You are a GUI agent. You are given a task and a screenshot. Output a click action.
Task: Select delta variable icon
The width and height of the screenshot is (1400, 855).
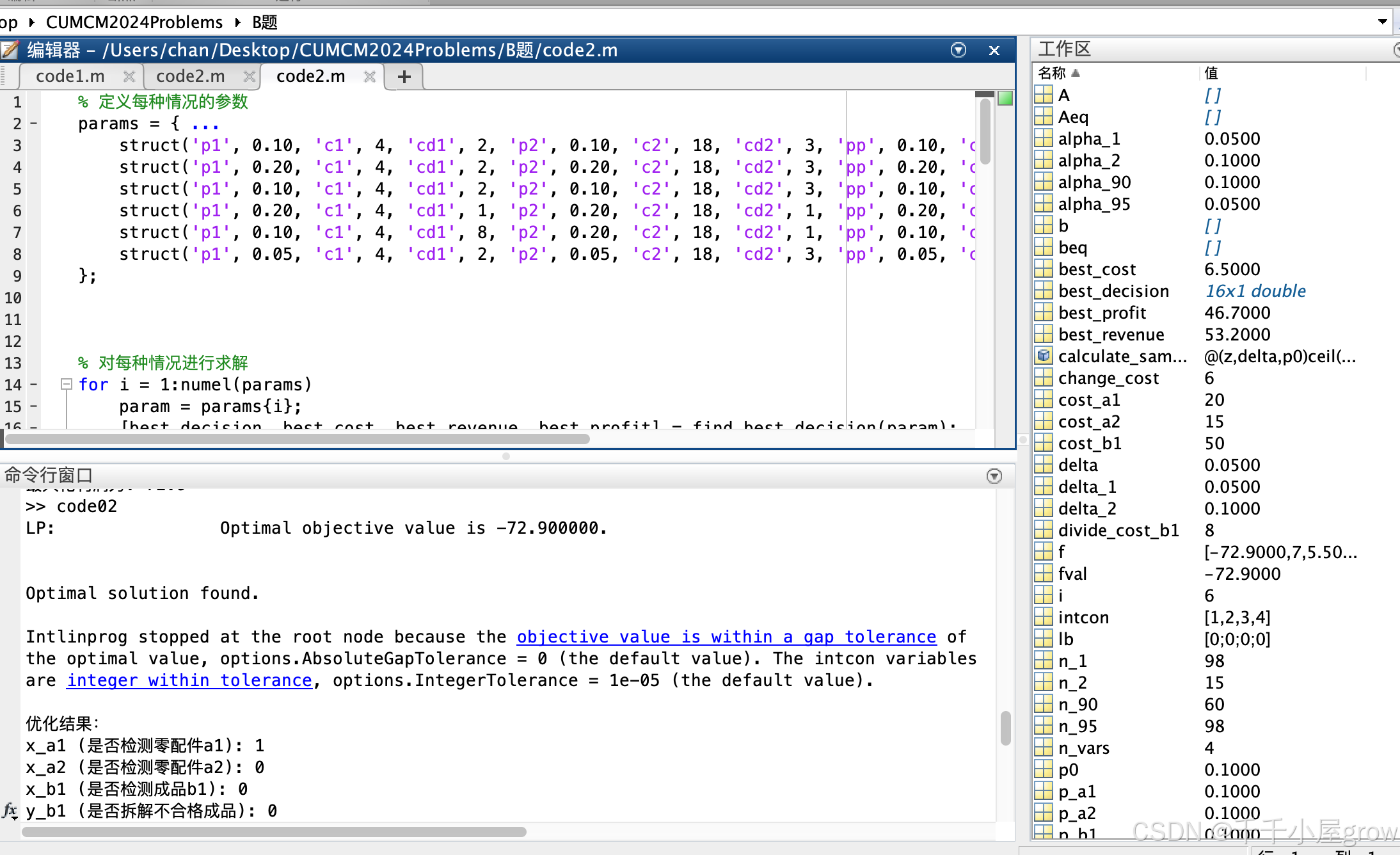coord(1044,465)
